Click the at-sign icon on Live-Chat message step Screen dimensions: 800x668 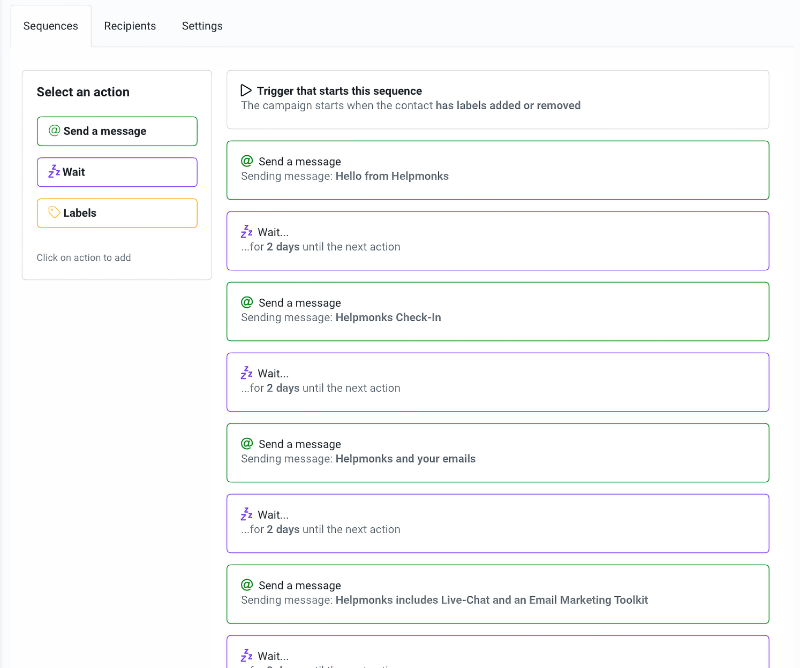point(247,585)
